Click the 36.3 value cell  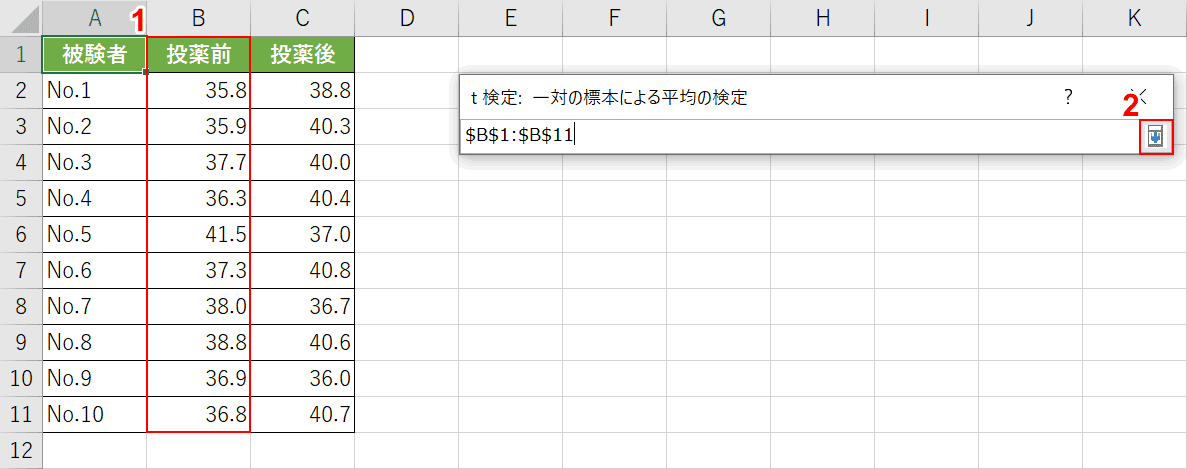tap(198, 198)
